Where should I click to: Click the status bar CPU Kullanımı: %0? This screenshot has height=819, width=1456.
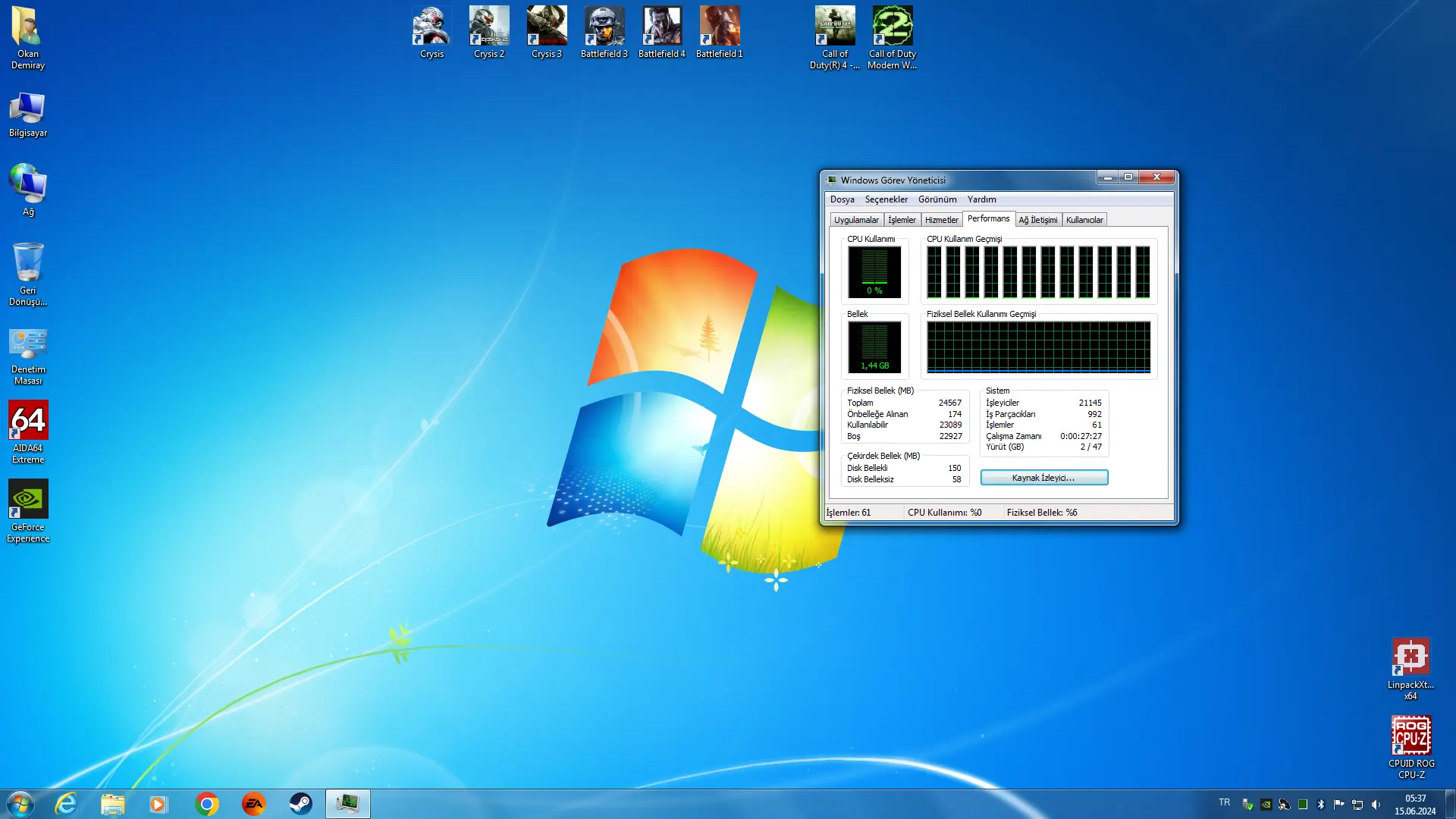(x=944, y=513)
